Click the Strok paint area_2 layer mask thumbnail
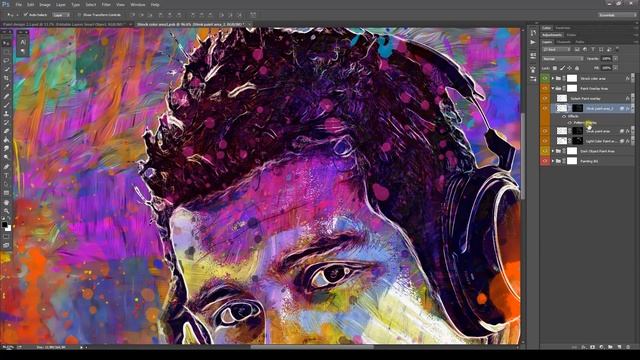640x360 pixels. (x=577, y=108)
